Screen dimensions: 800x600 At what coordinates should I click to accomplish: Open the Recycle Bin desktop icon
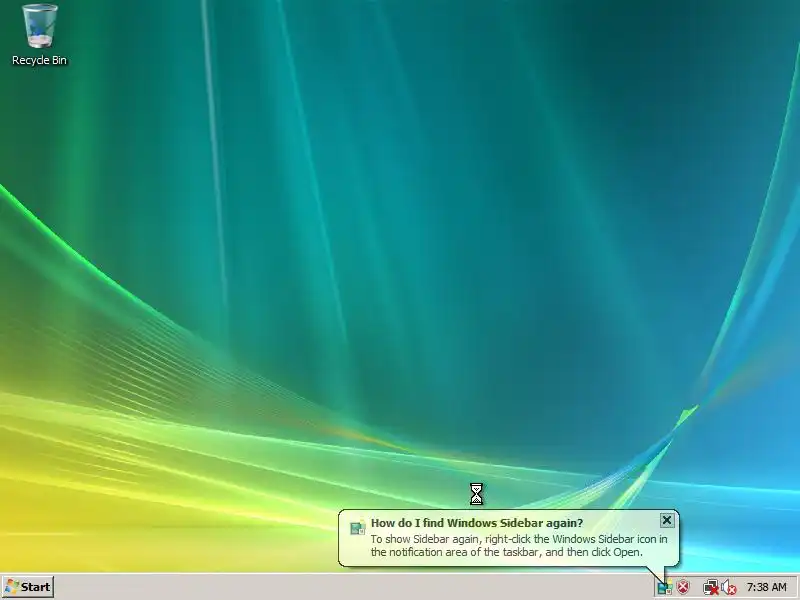(39, 27)
